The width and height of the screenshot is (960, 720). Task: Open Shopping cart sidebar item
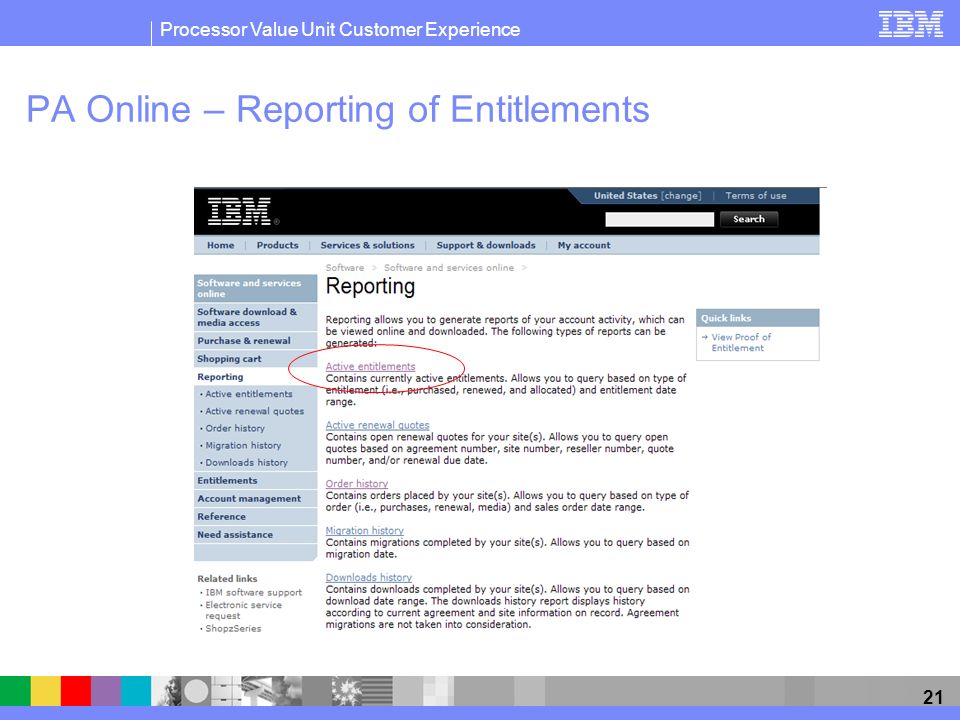coord(255,359)
